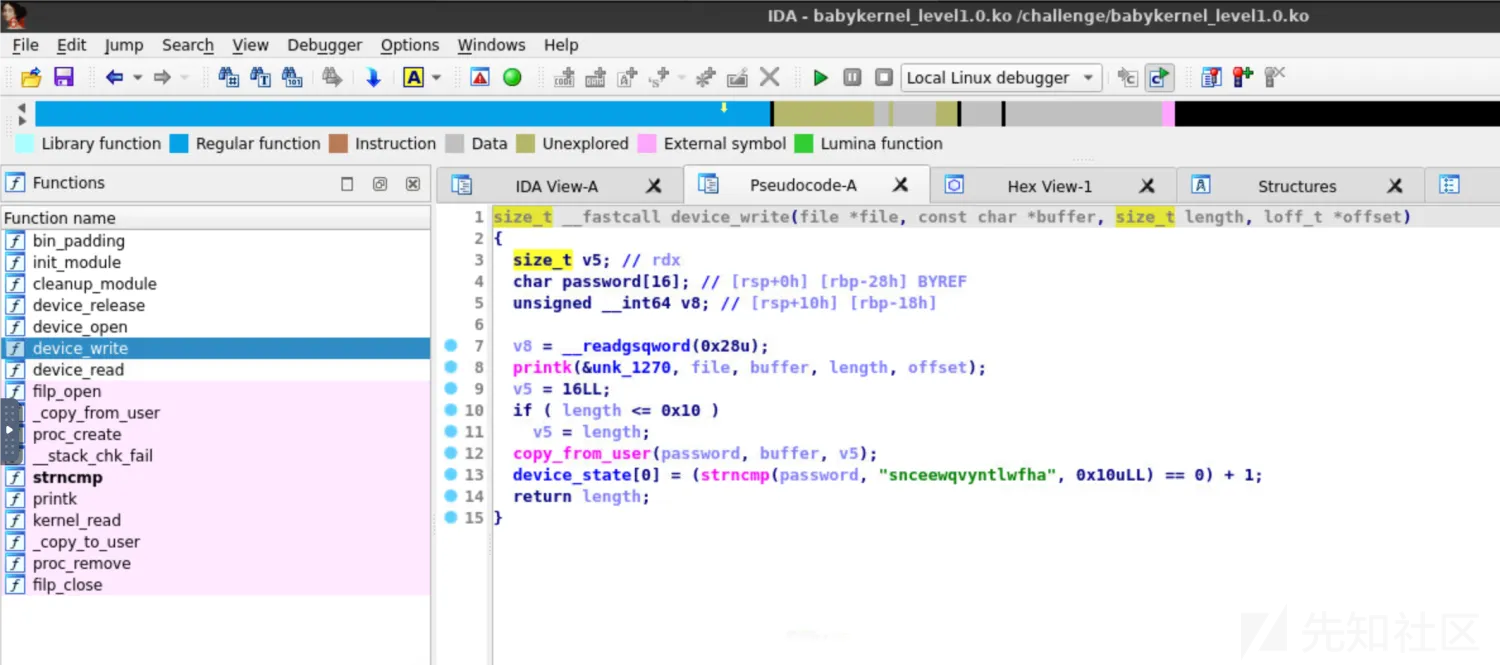Image resolution: width=1500 pixels, height=665 pixels.
Task: Click the add breakpoint icon
Action: coord(1243,77)
